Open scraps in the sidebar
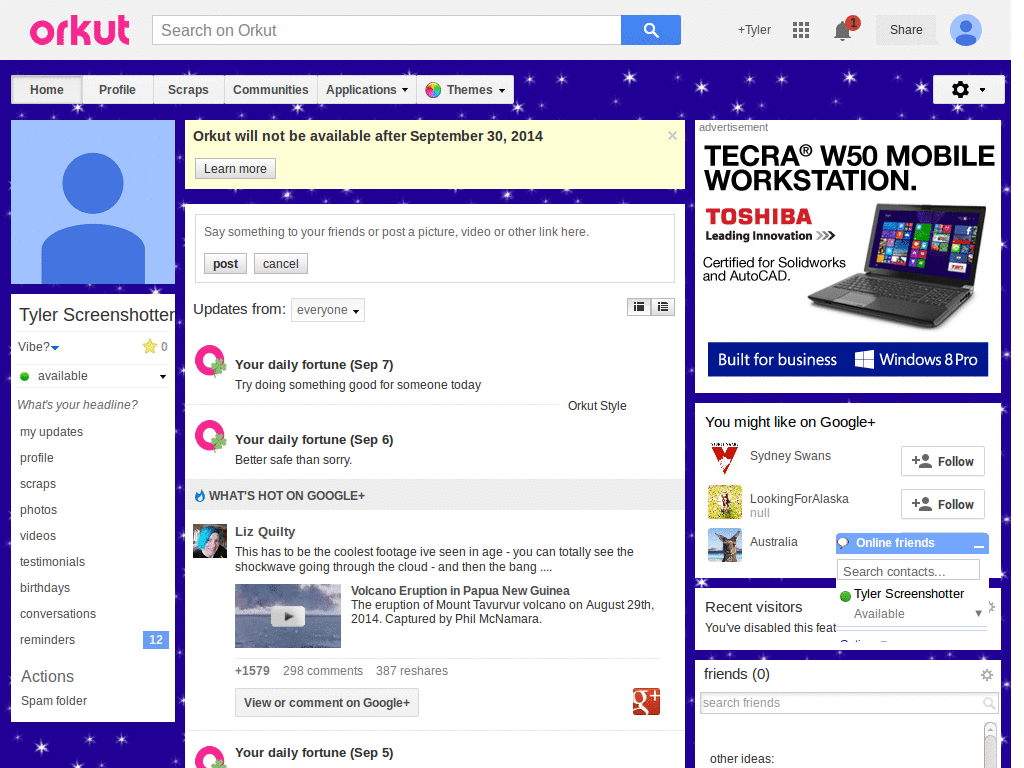 pyautogui.click(x=38, y=484)
